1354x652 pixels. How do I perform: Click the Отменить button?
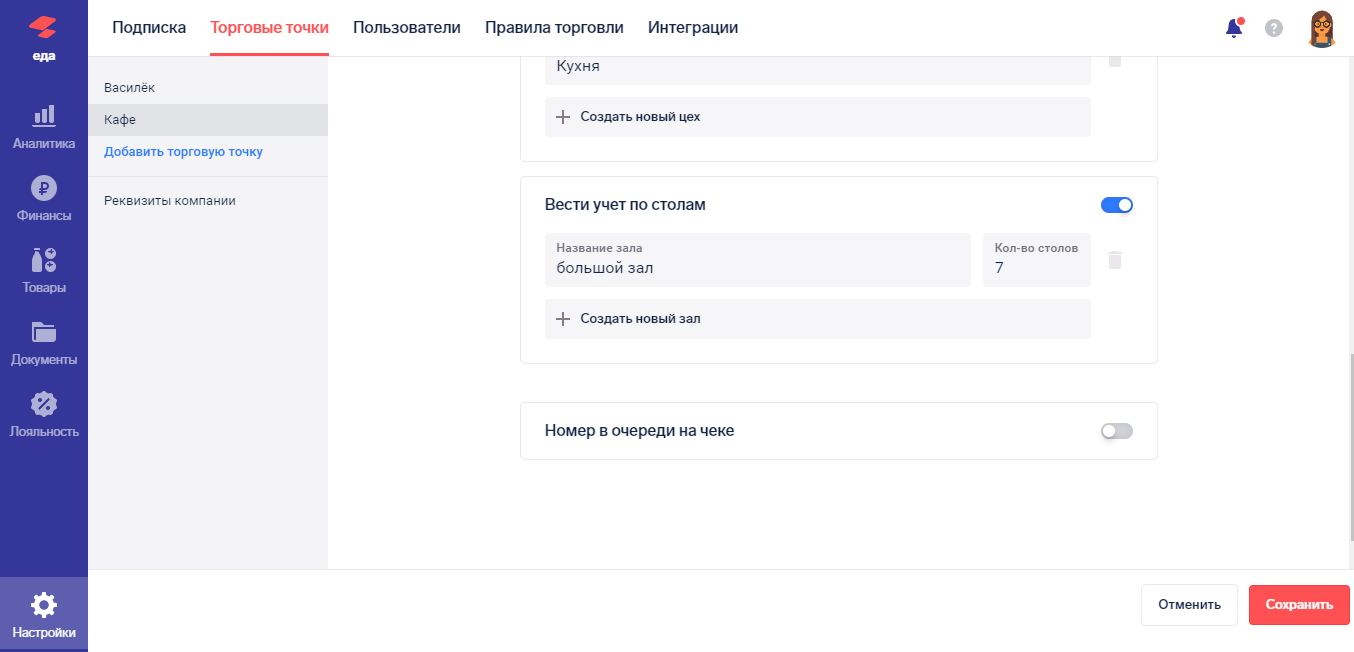[1189, 605]
